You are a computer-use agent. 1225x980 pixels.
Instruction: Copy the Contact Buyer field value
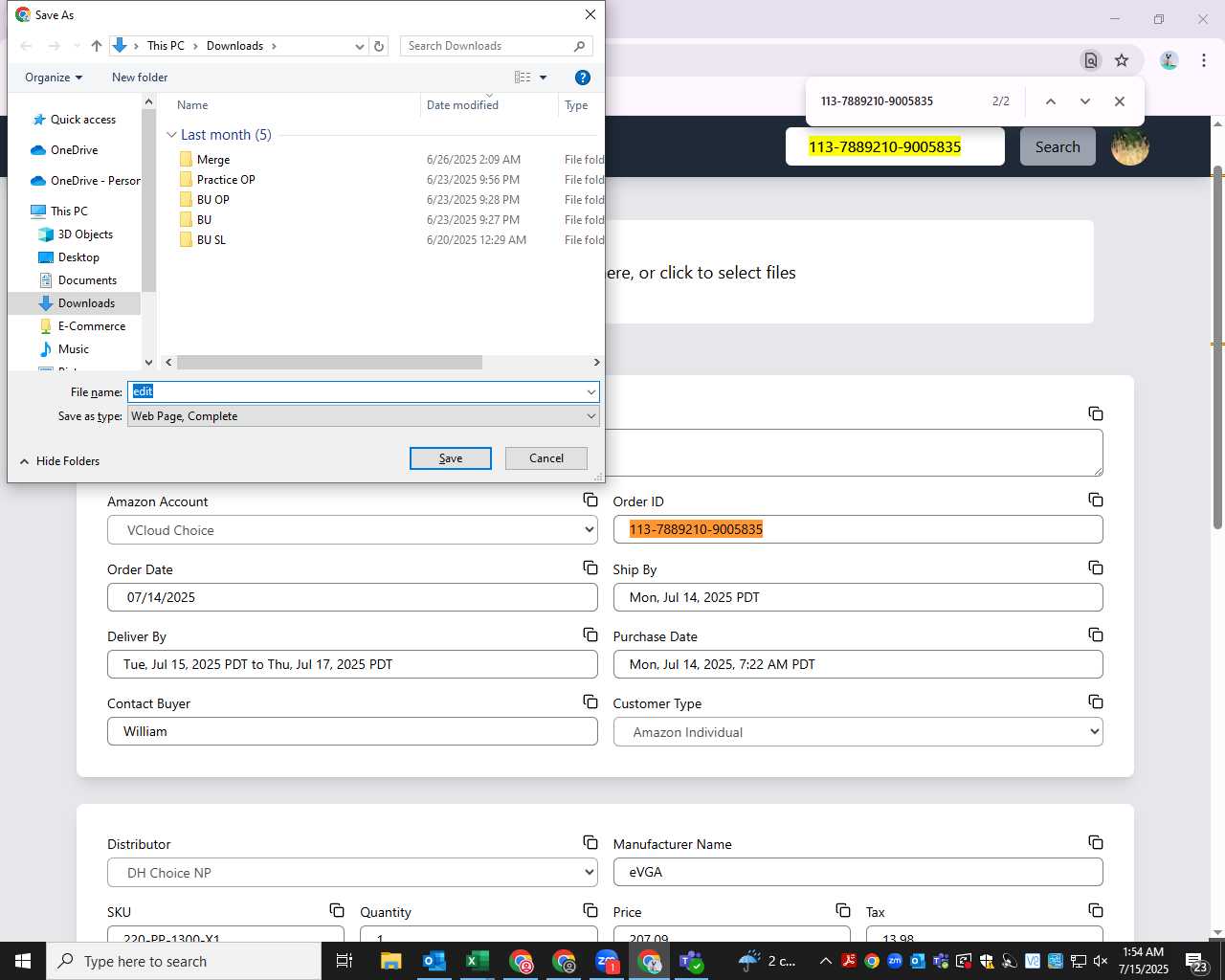590,702
